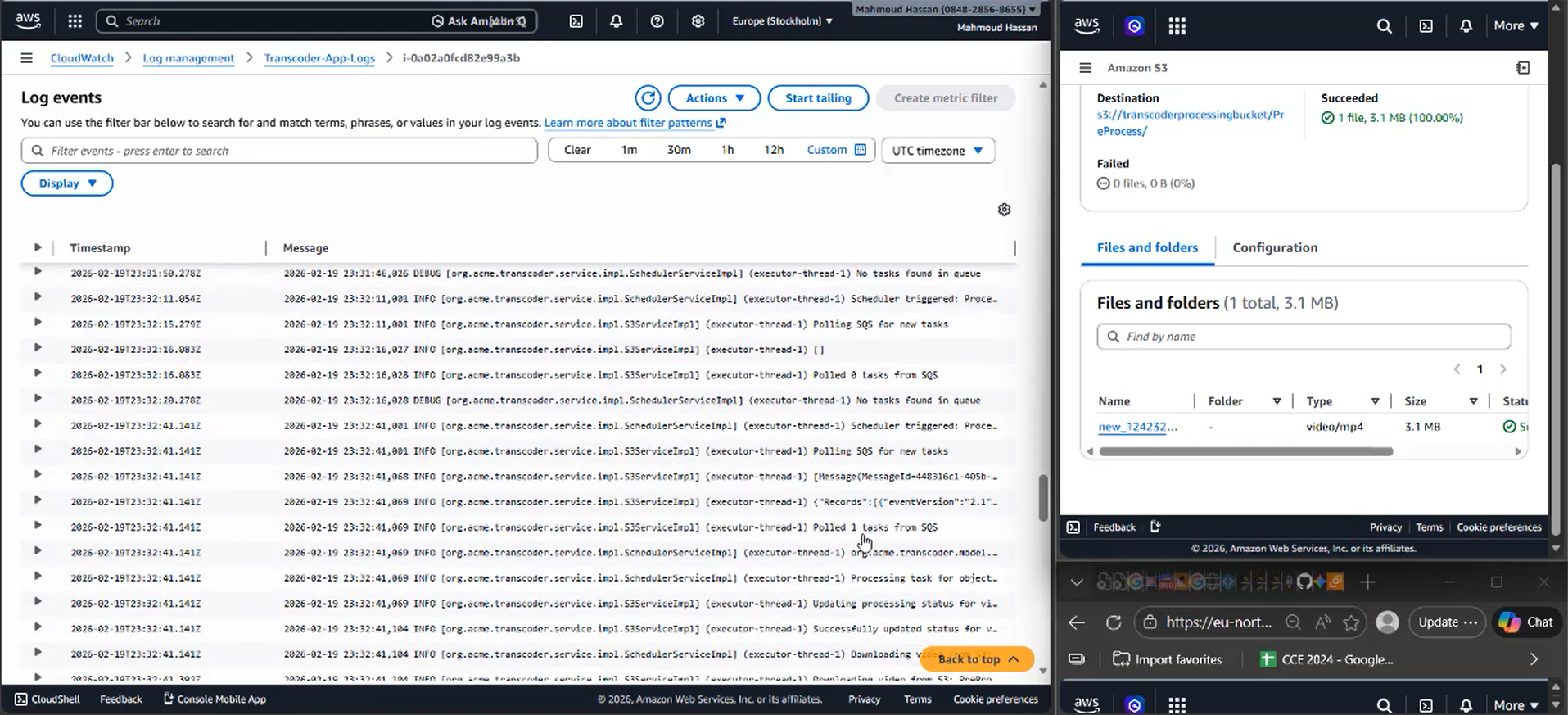Open the new_124232 file link
Screen dimensions: 1568x715
1137,427
